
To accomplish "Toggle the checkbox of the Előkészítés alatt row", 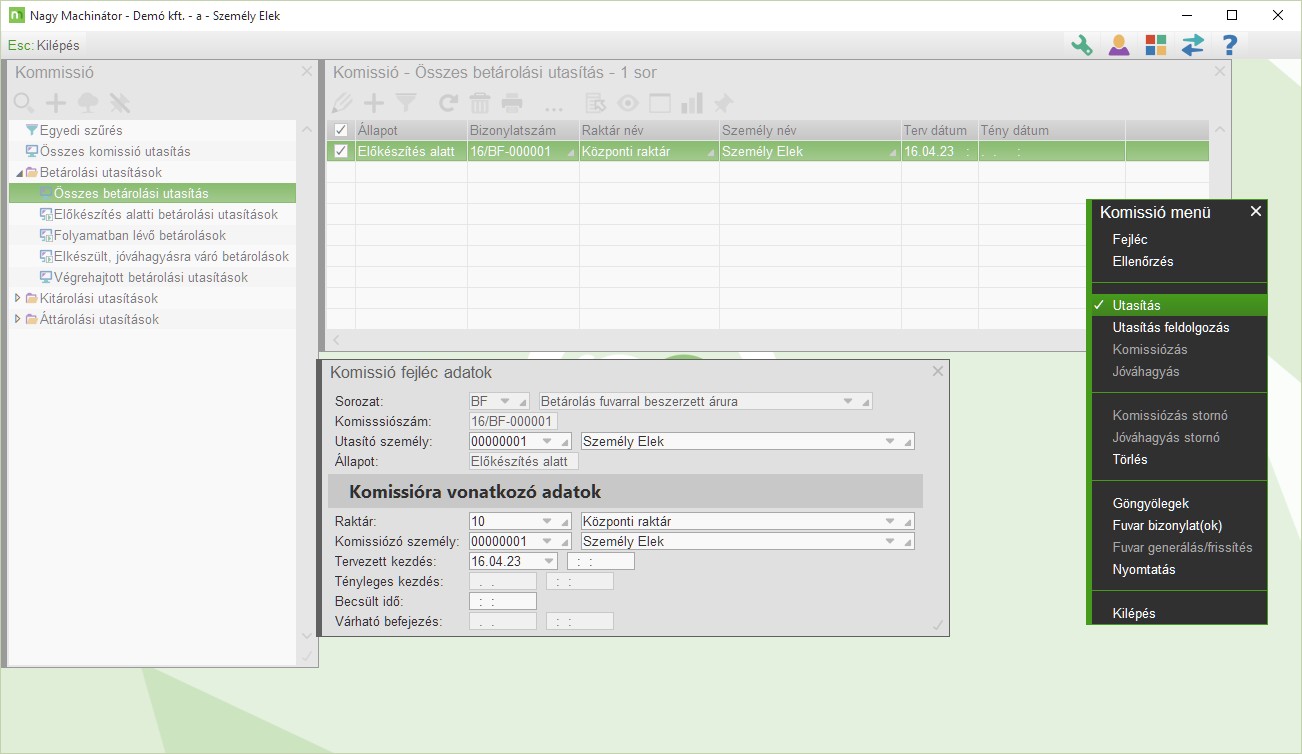I will pyautogui.click(x=341, y=151).
